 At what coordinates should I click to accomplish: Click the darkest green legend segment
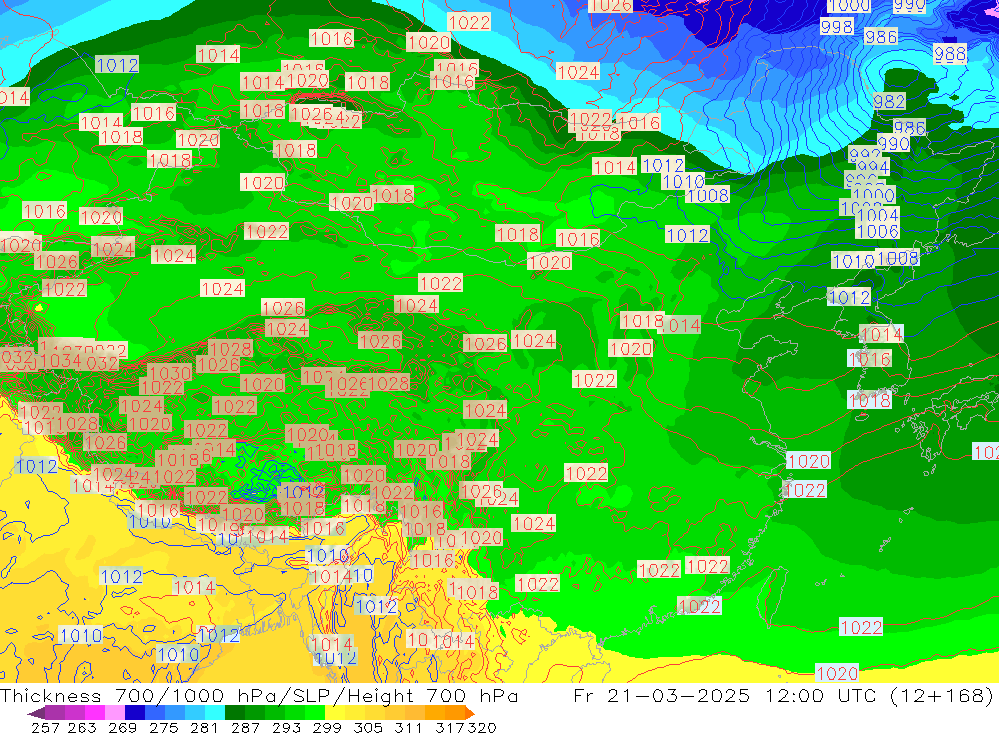click(235, 712)
